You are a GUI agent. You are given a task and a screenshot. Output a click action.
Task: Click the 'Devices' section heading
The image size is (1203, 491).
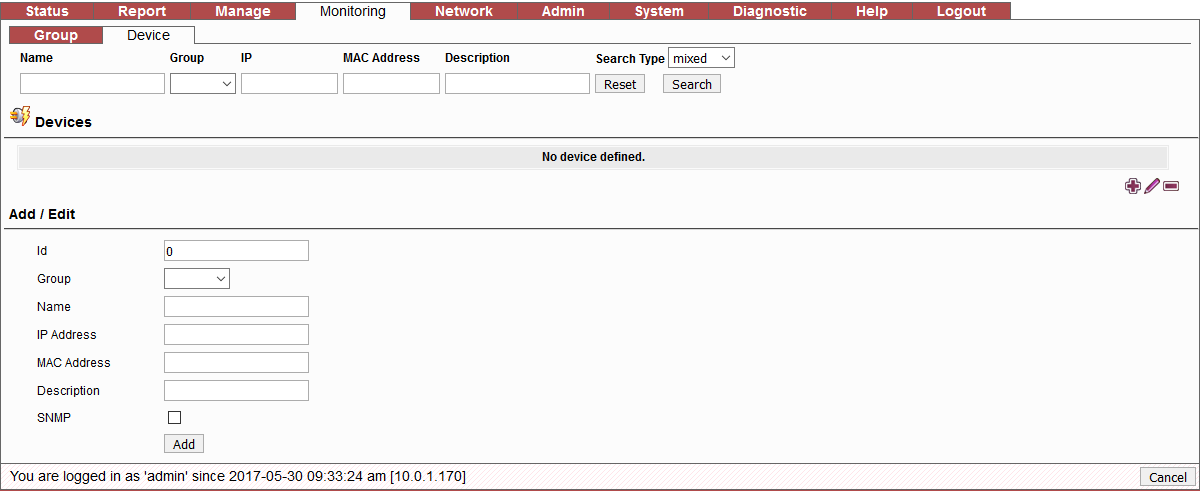[x=63, y=122]
